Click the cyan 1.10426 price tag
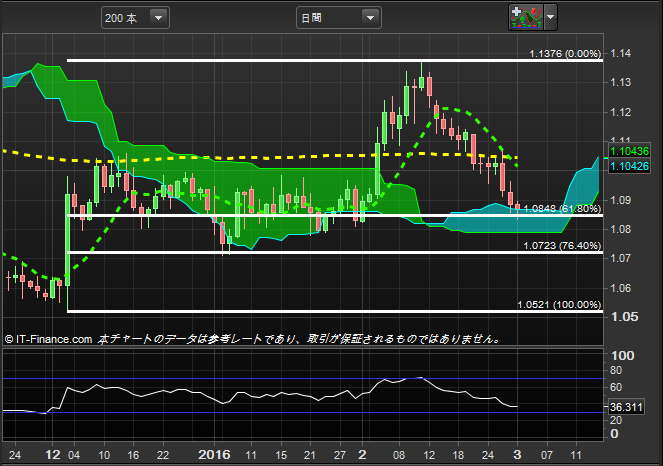Image resolution: width=663 pixels, height=466 pixels. point(629,166)
